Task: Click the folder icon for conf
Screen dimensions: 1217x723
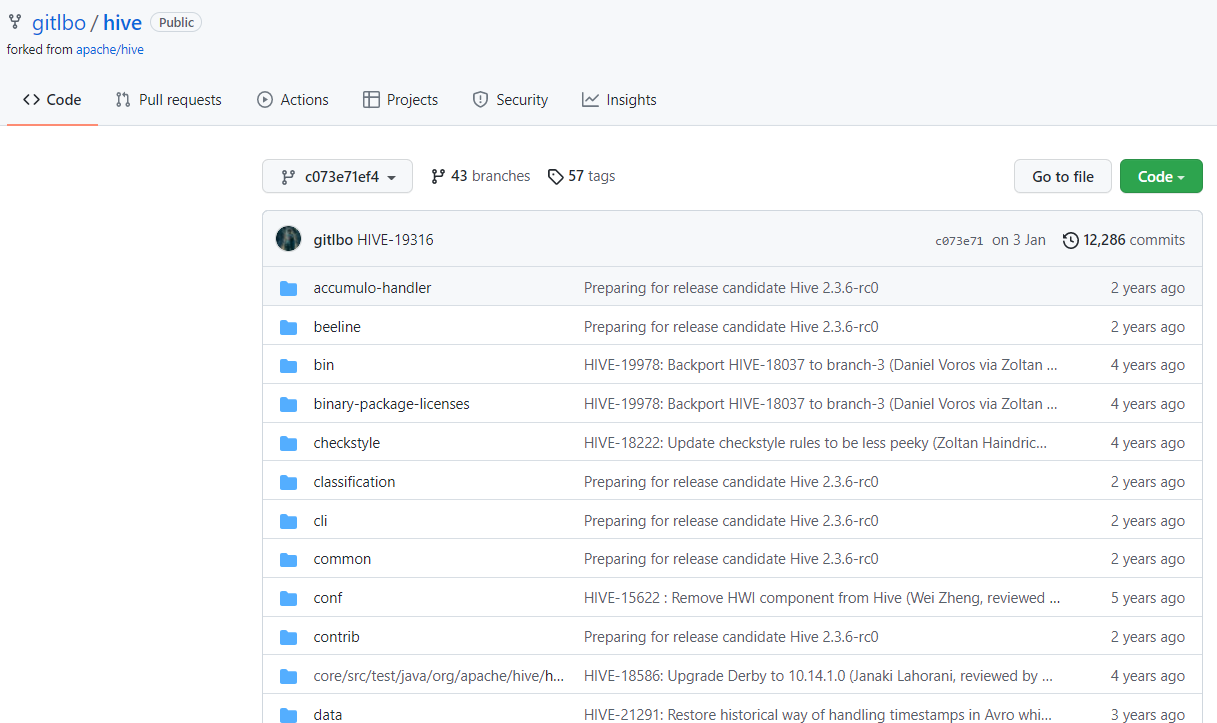Action: coord(289,600)
